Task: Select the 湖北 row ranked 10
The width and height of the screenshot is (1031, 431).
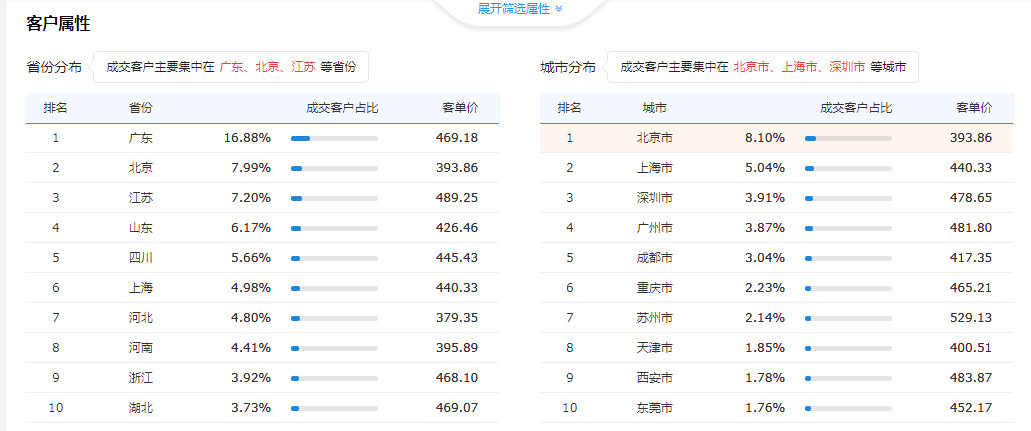Action: pos(262,408)
